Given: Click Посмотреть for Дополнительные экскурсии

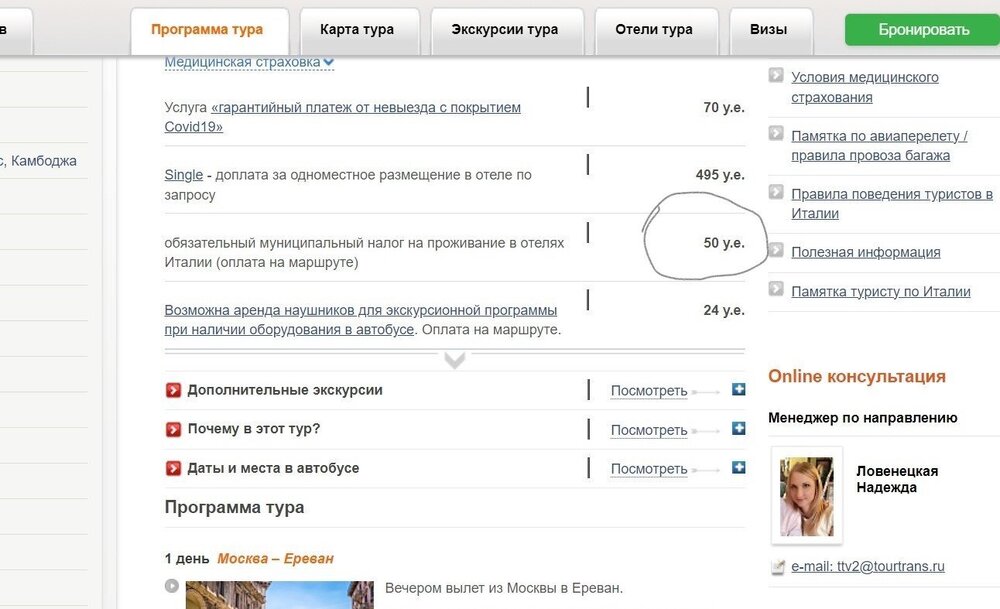Looking at the screenshot, I should point(649,391).
